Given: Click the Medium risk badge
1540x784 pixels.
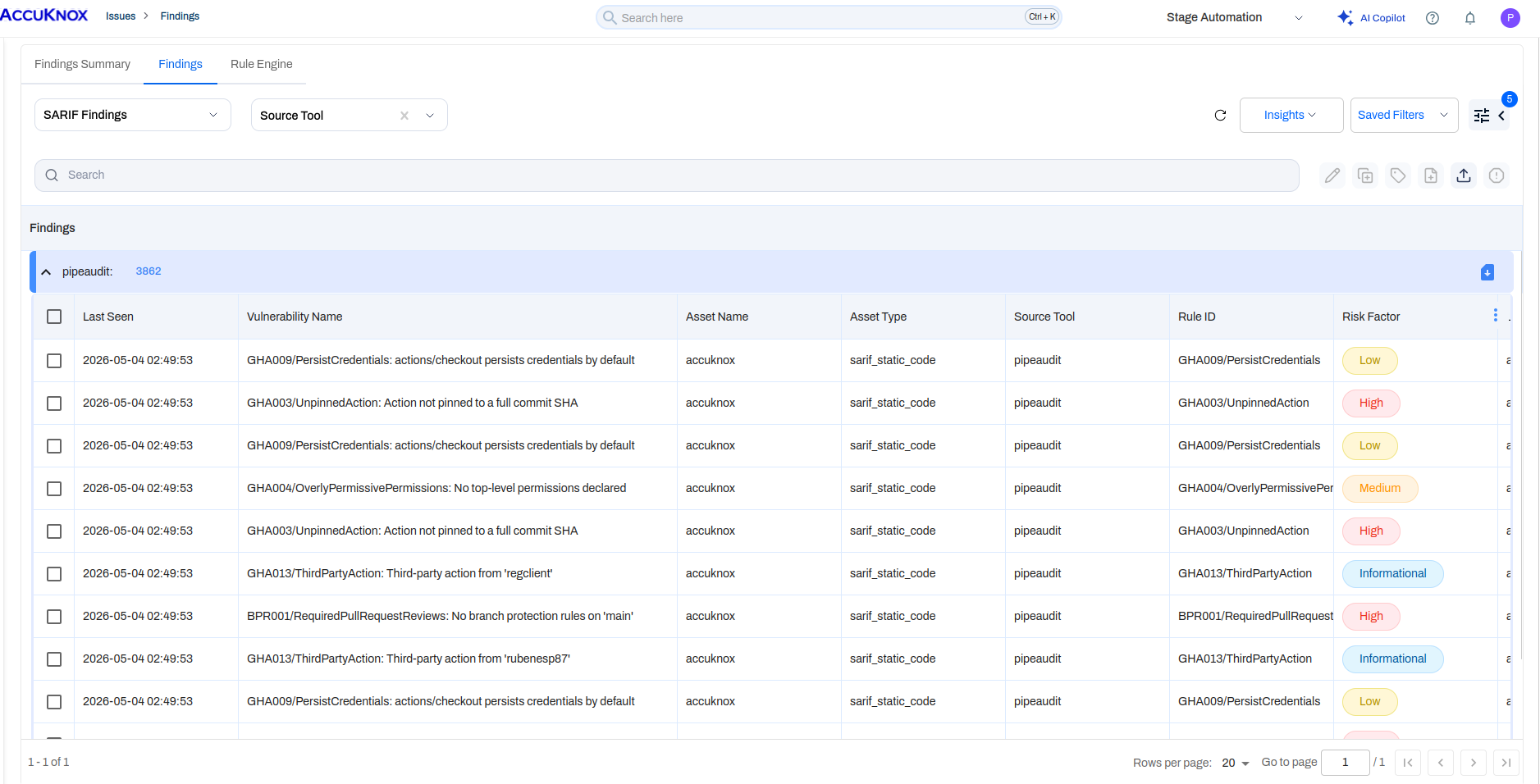Looking at the screenshot, I should [1380, 489].
